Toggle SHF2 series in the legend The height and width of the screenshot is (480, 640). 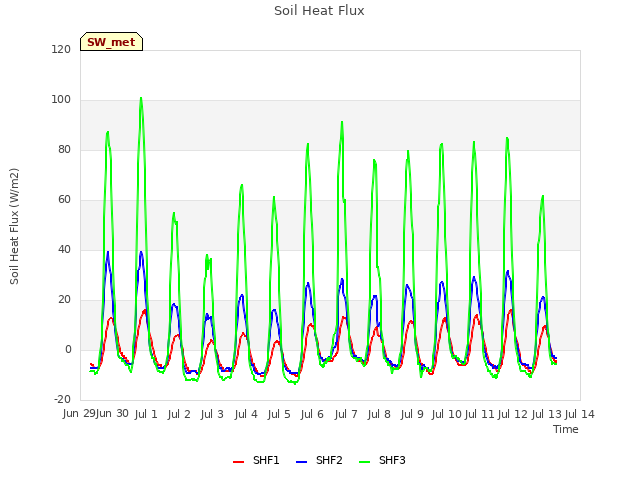pyautogui.click(x=319, y=460)
